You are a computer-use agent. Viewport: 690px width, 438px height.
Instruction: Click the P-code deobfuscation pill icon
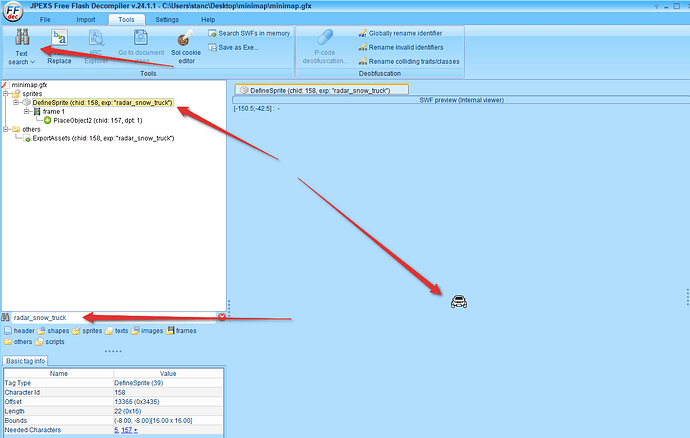pyautogui.click(x=325, y=37)
